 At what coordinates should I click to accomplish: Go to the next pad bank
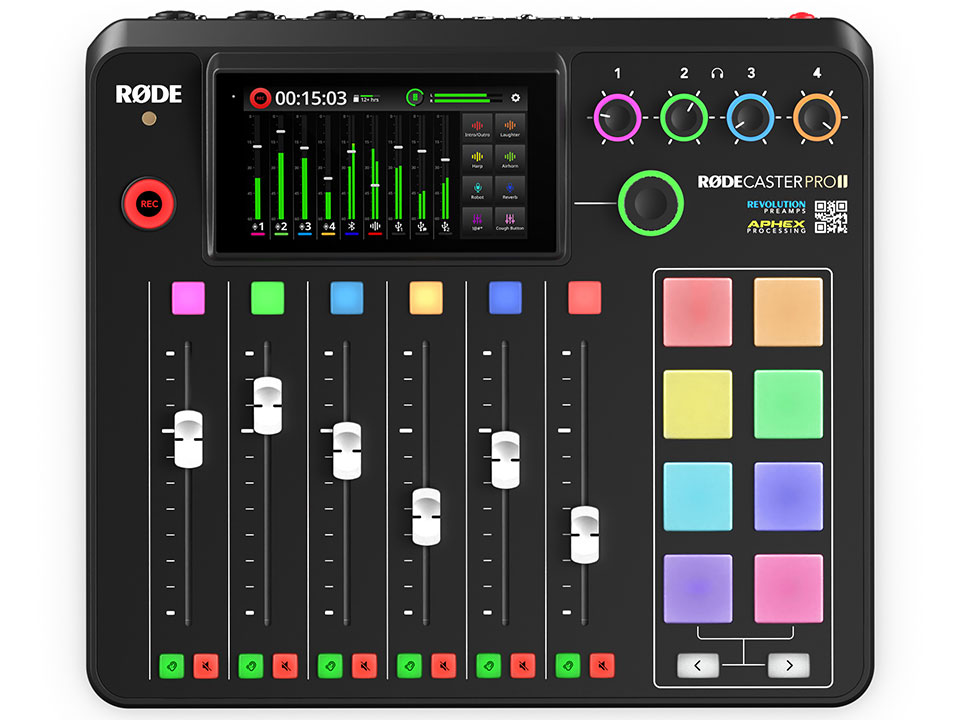pos(788,665)
